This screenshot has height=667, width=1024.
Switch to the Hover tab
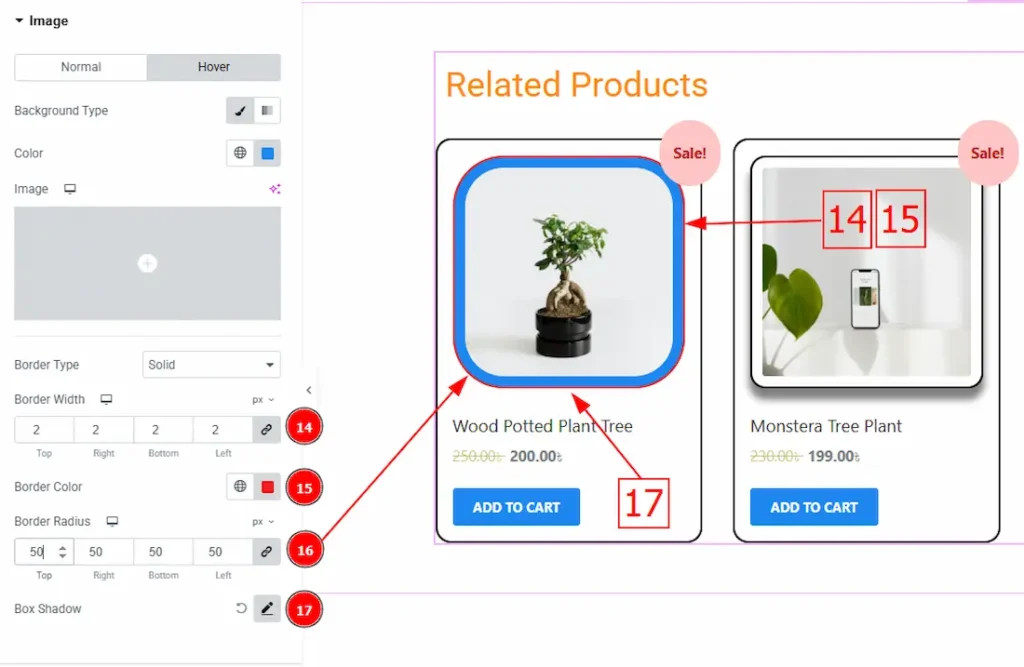click(214, 67)
